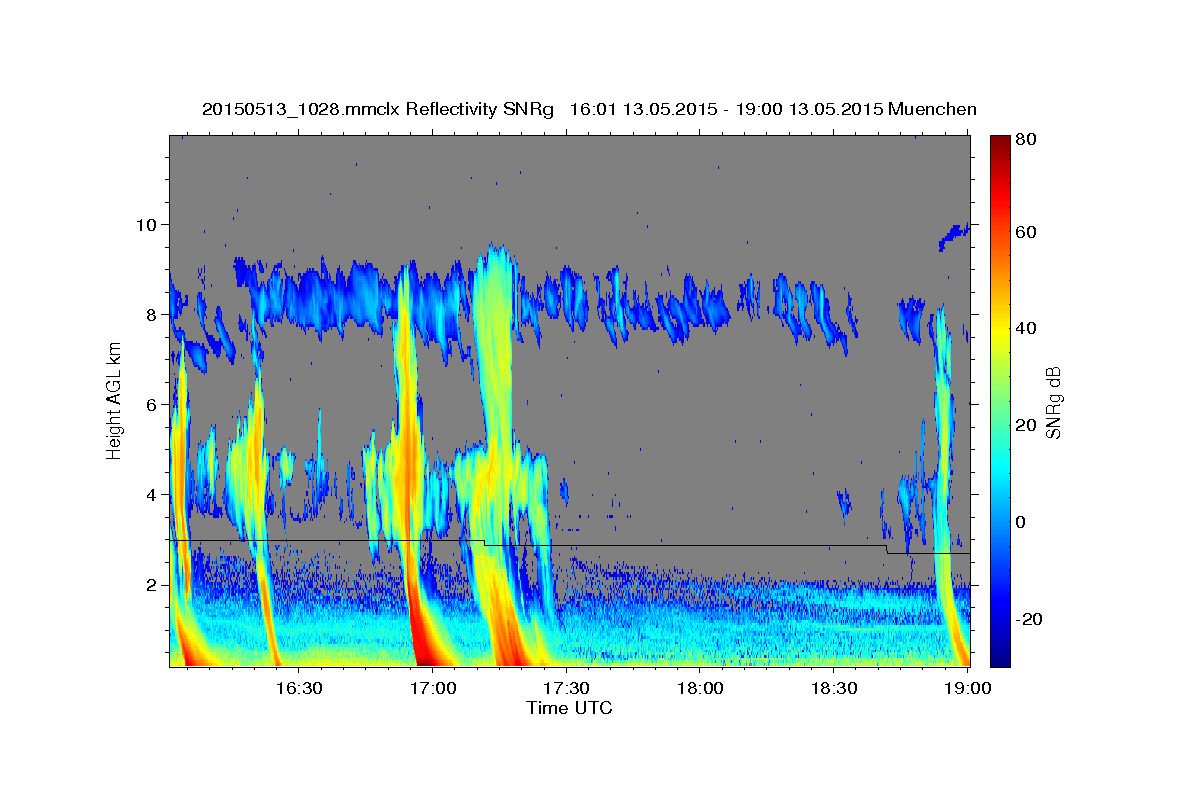Click the colorbar value 60
This screenshot has height=800, width=1200.
point(1026,232)
